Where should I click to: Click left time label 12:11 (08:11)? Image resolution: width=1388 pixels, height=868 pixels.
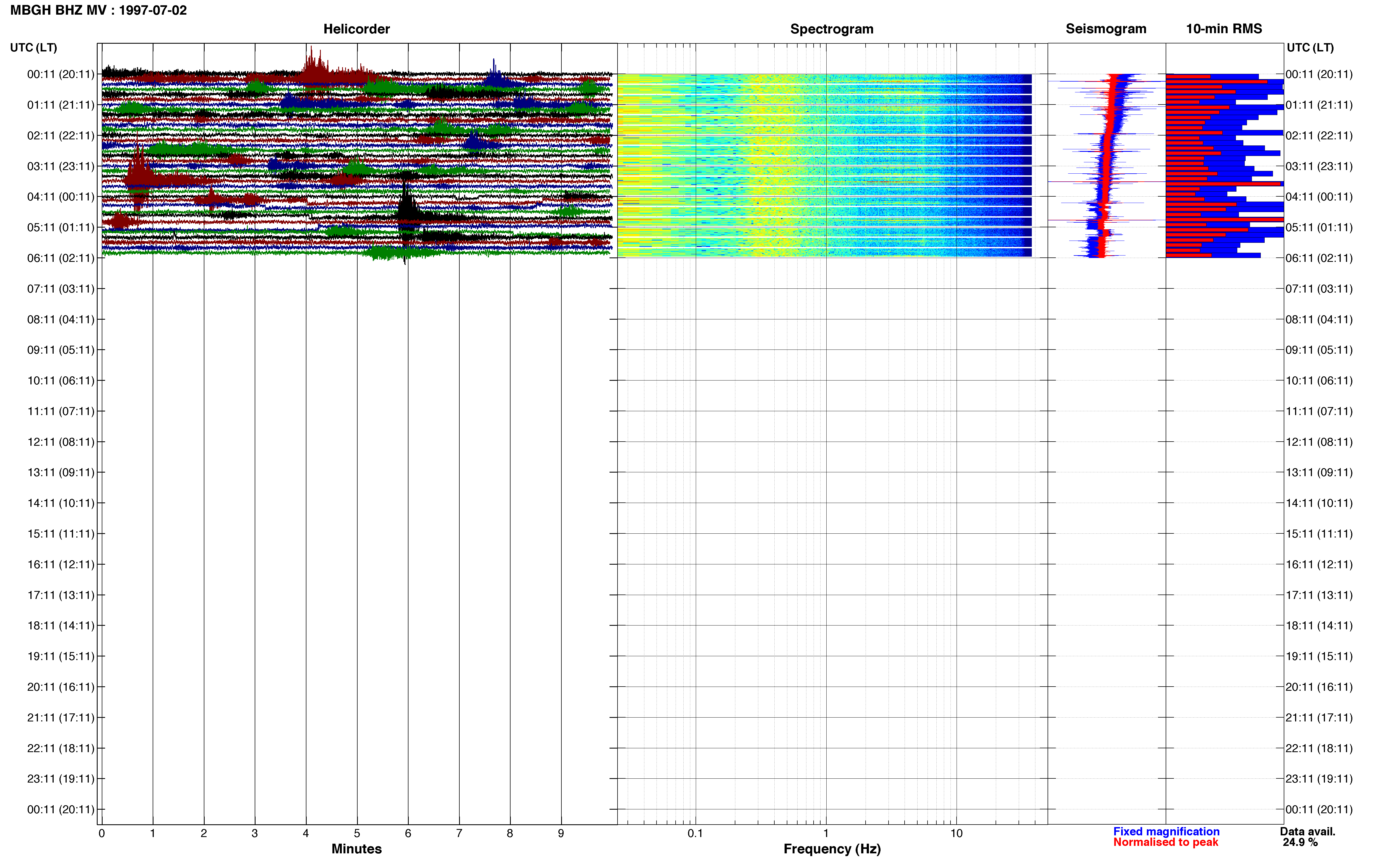[61, 442]
